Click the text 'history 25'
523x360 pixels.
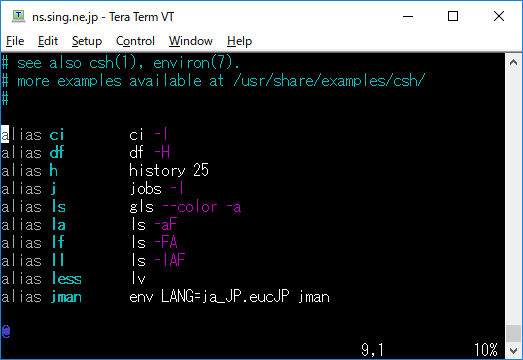[169, 171]
